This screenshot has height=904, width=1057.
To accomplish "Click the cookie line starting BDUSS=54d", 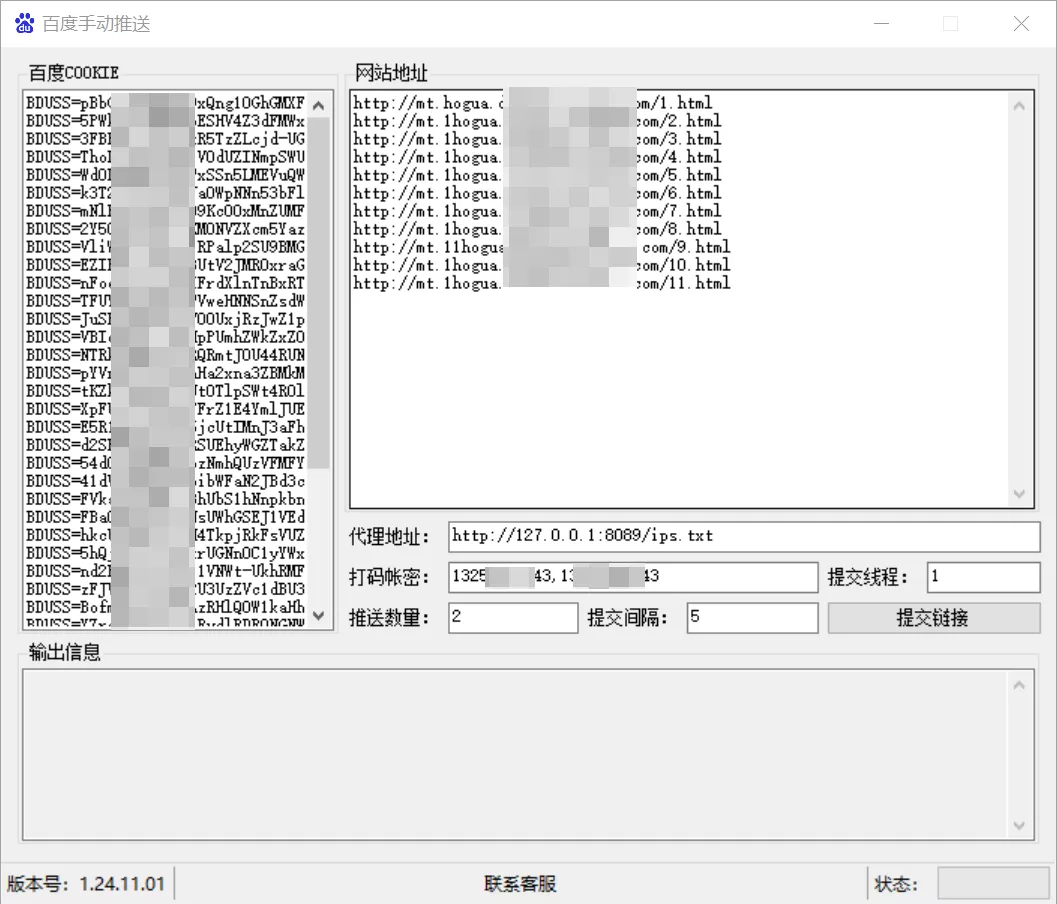I will point(166,464).
